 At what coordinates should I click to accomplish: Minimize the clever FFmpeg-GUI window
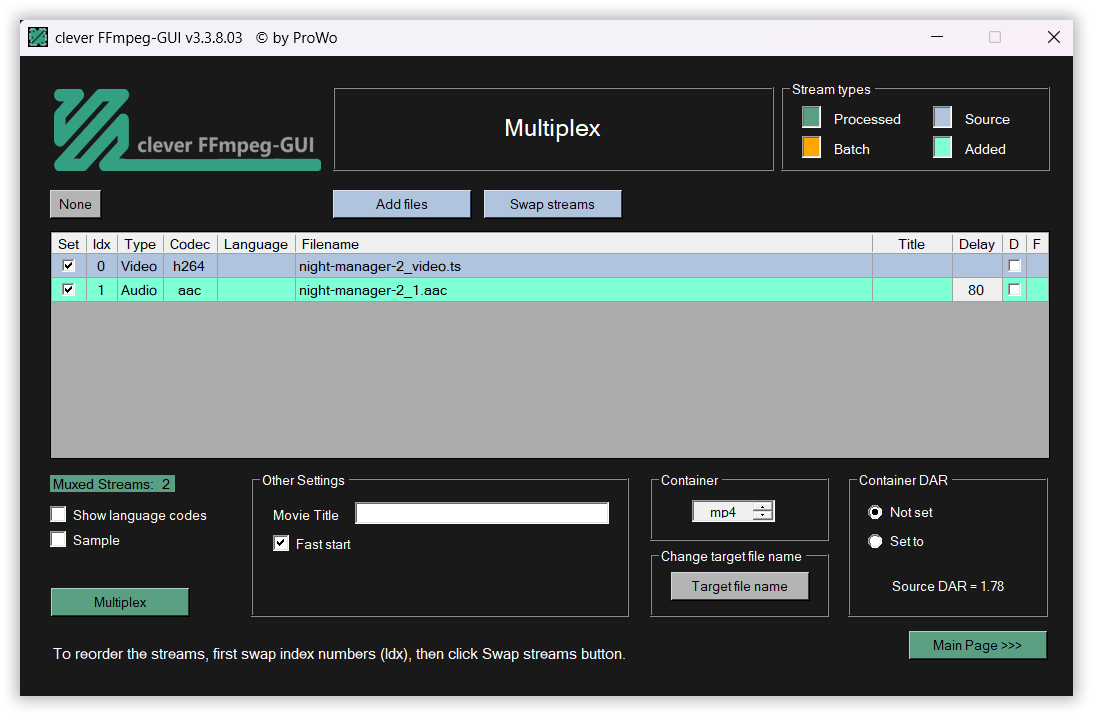pos(937,37)
